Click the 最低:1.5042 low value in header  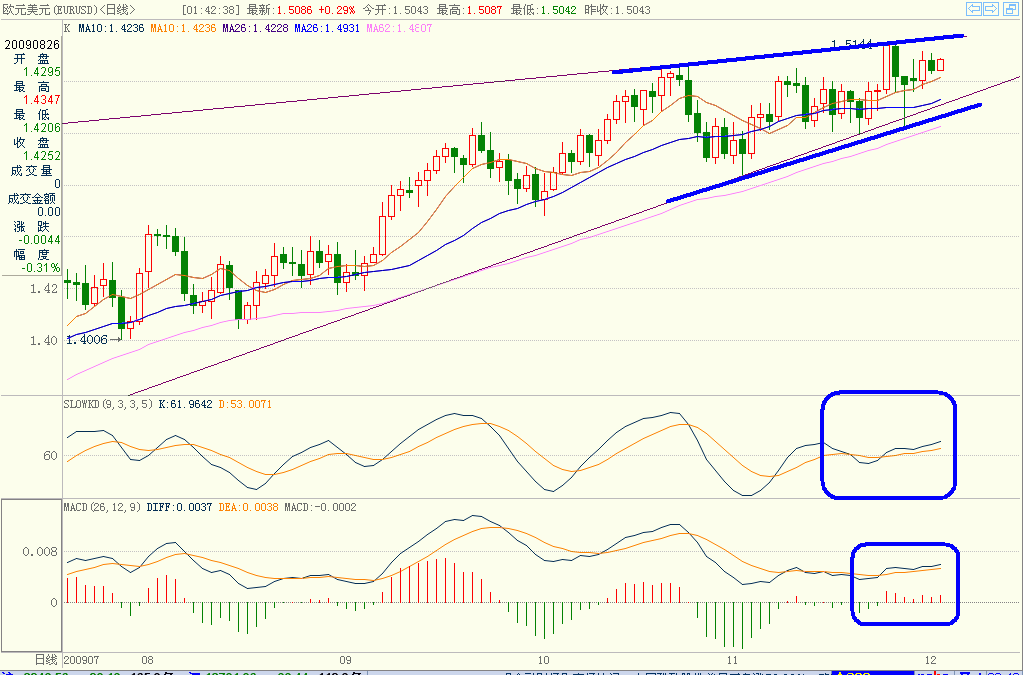[545, 10]
